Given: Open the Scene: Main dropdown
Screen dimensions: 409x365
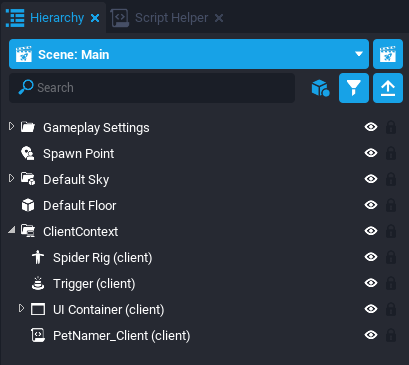Looking at the screenshot, I should coord(189,54).
